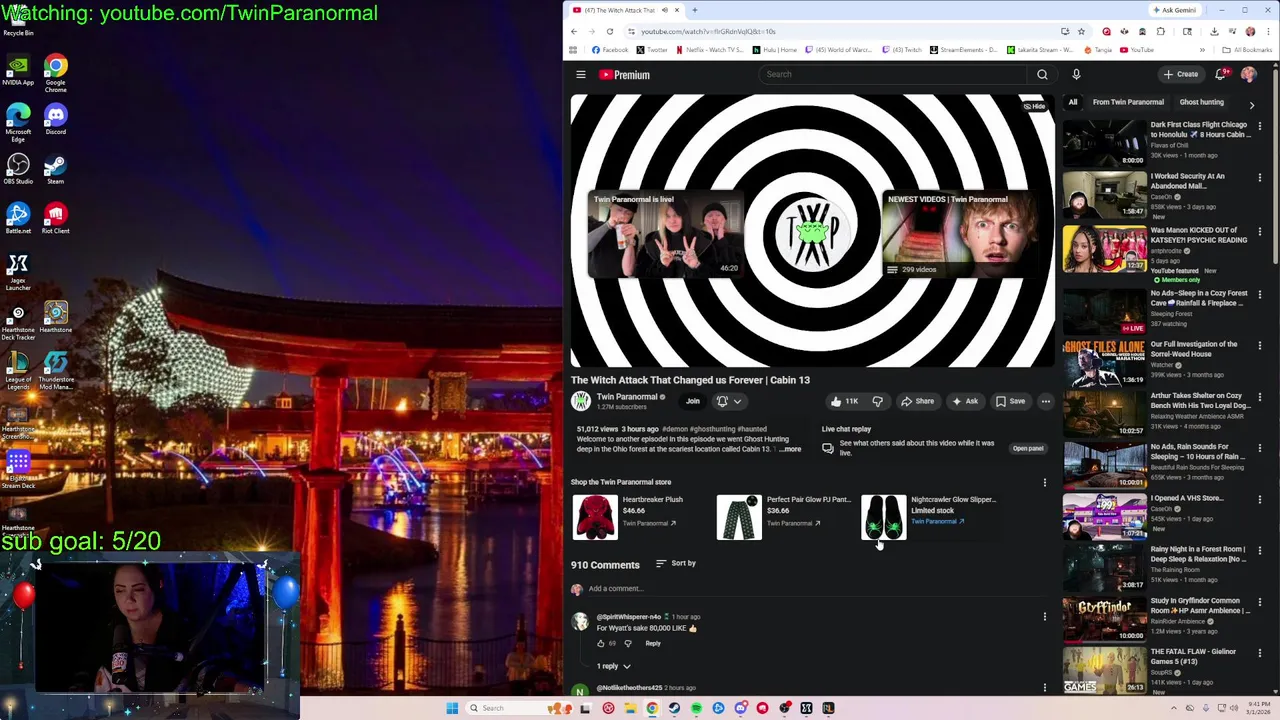Open menu for THE FATAL FLAW video
1280x720 pixels.
click(x=1259, y=653)
